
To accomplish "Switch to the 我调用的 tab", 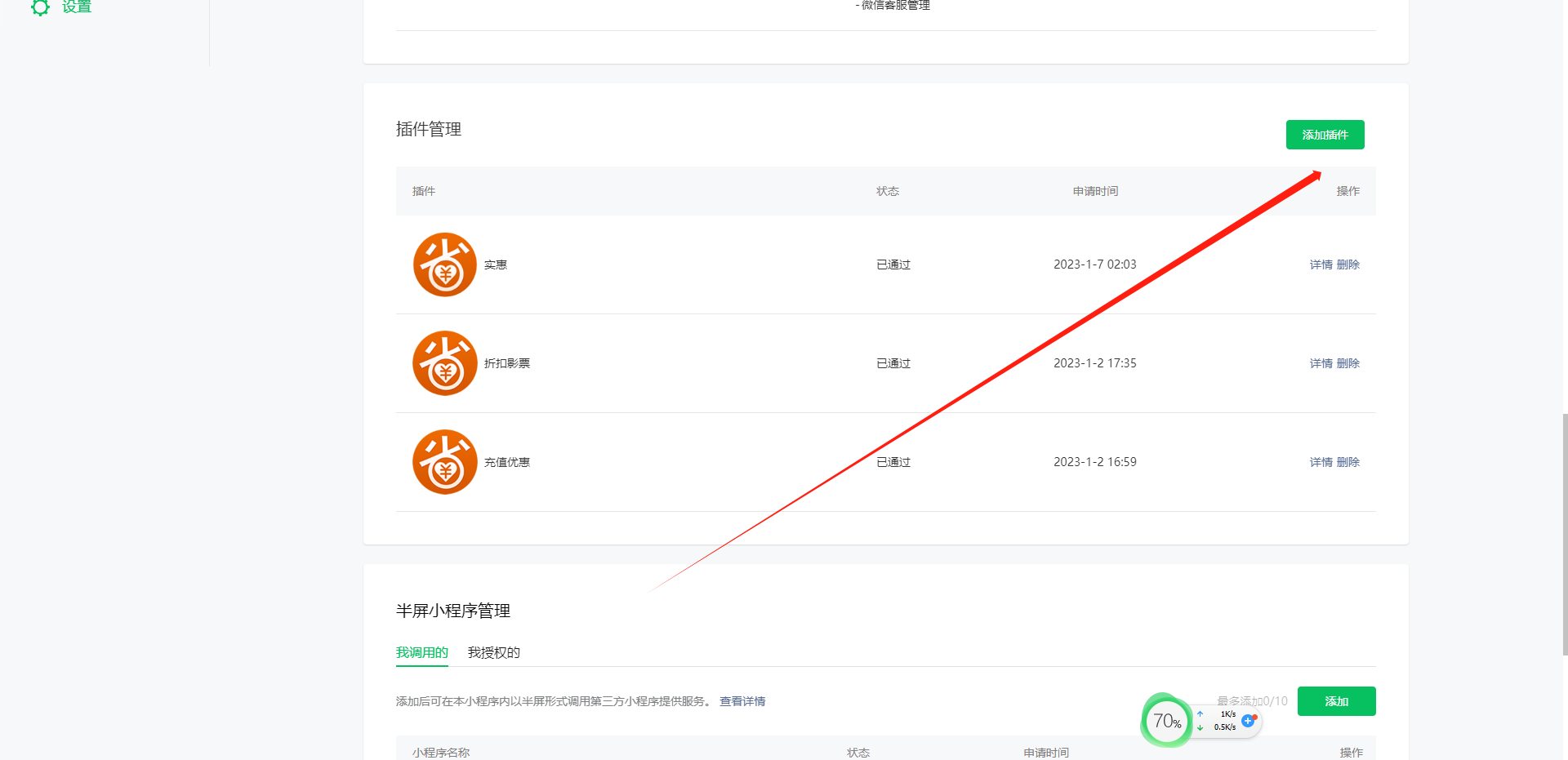I will pos(421,652).
